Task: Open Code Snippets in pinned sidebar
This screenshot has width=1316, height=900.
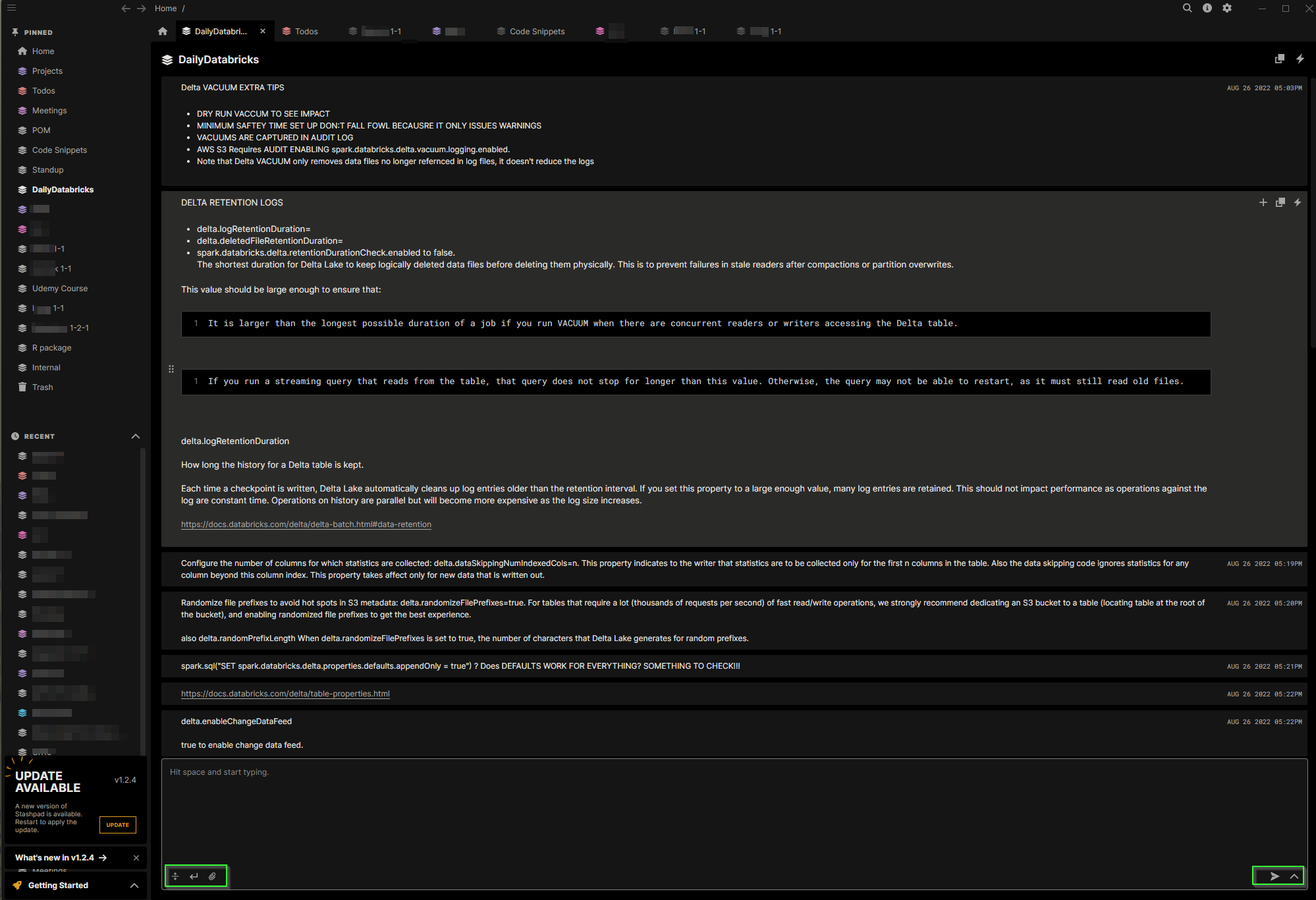Action: coord(59,150)
